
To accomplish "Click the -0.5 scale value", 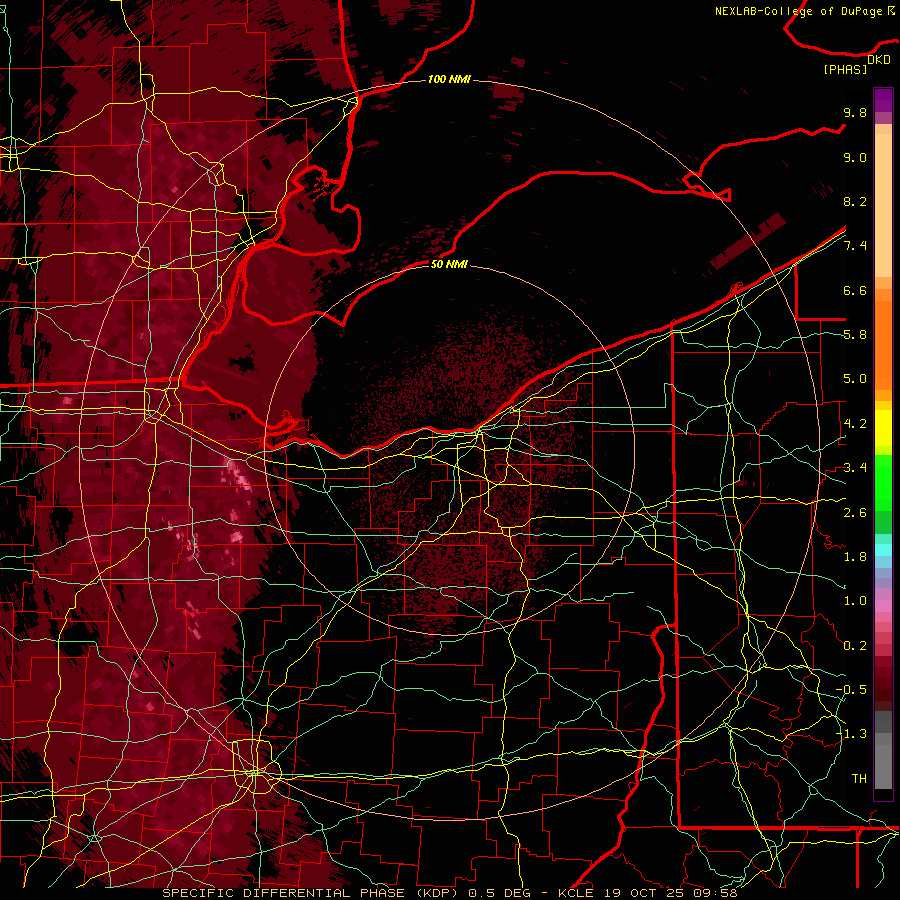I will point(851,690).
